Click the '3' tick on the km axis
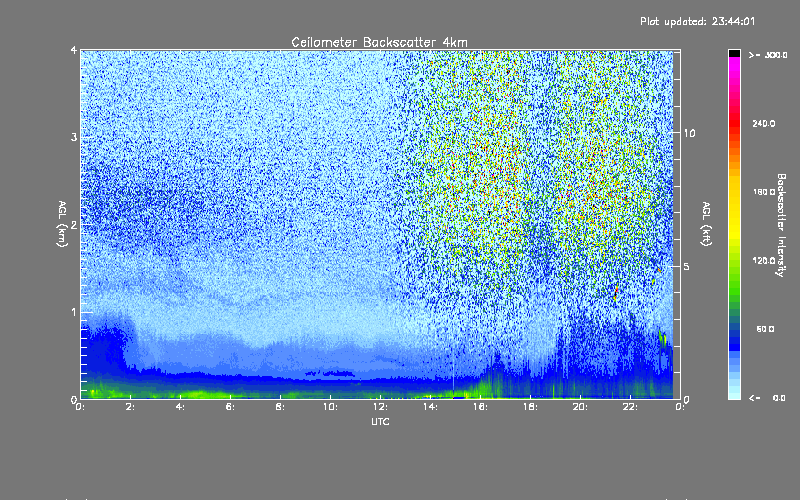Viewport: 800px width, 500px height. pyautogui.click(x=74, y=137)
